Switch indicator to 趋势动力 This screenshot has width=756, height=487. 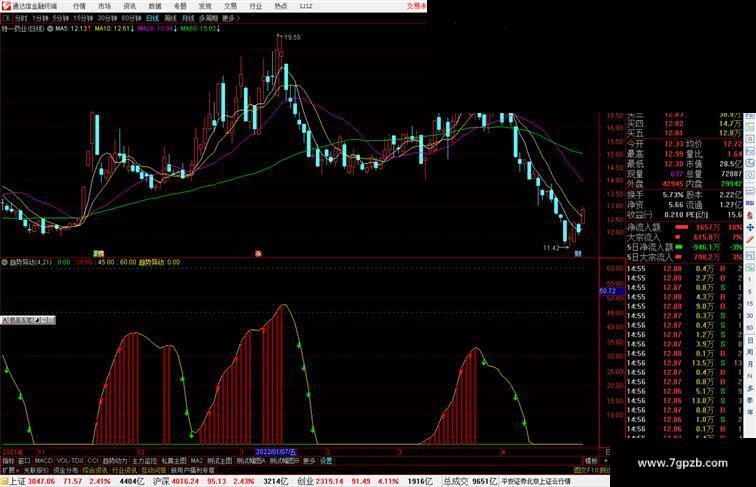pyautogui.click(x=115, y=461)
